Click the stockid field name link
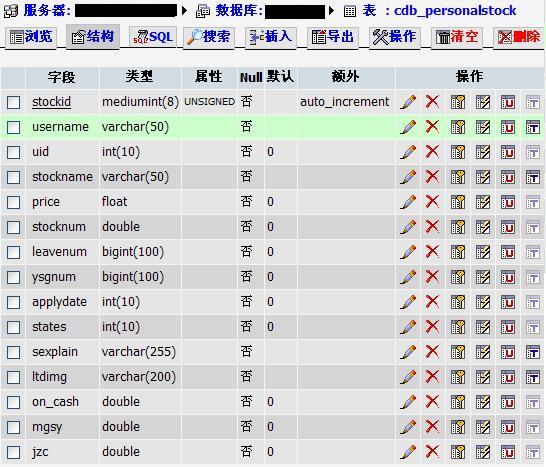Viewport: 546px width, 467px height. click(x=52, y=102)
